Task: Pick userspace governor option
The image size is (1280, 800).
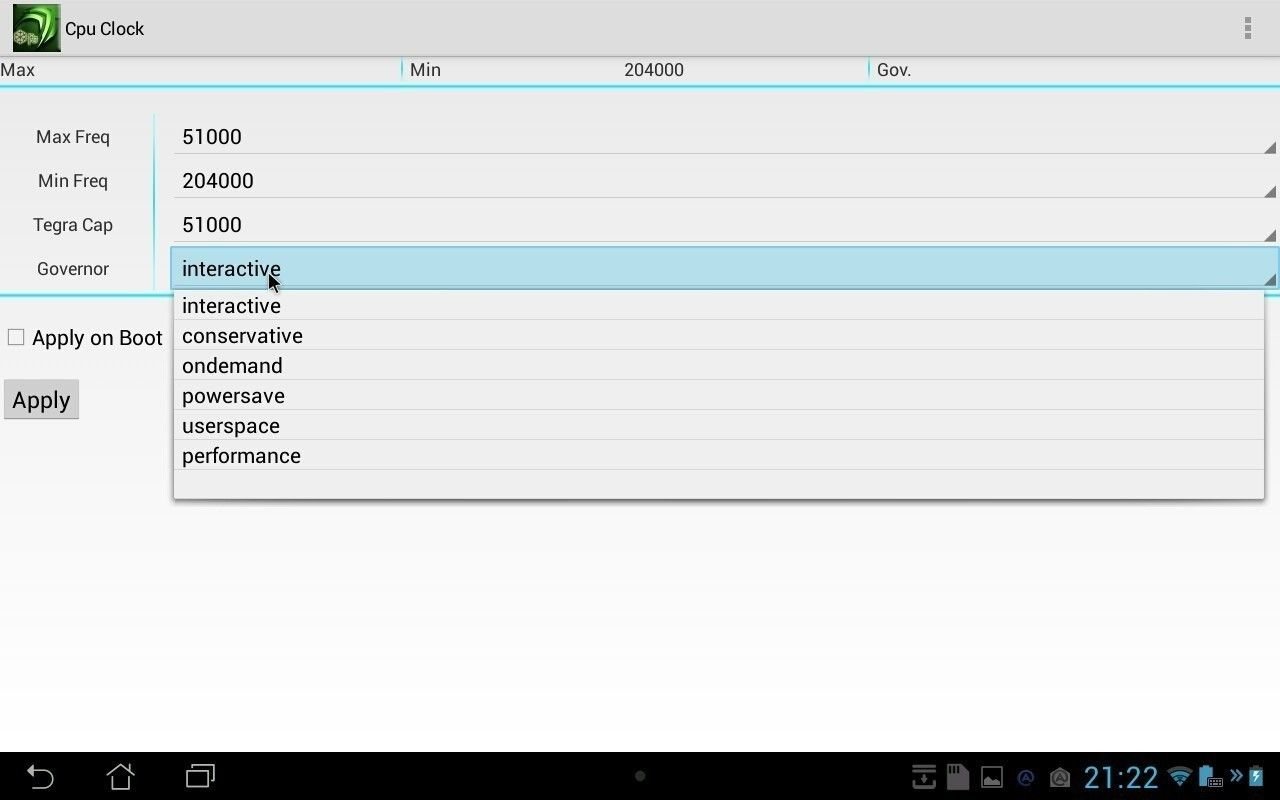Action: tap(719, 425)
